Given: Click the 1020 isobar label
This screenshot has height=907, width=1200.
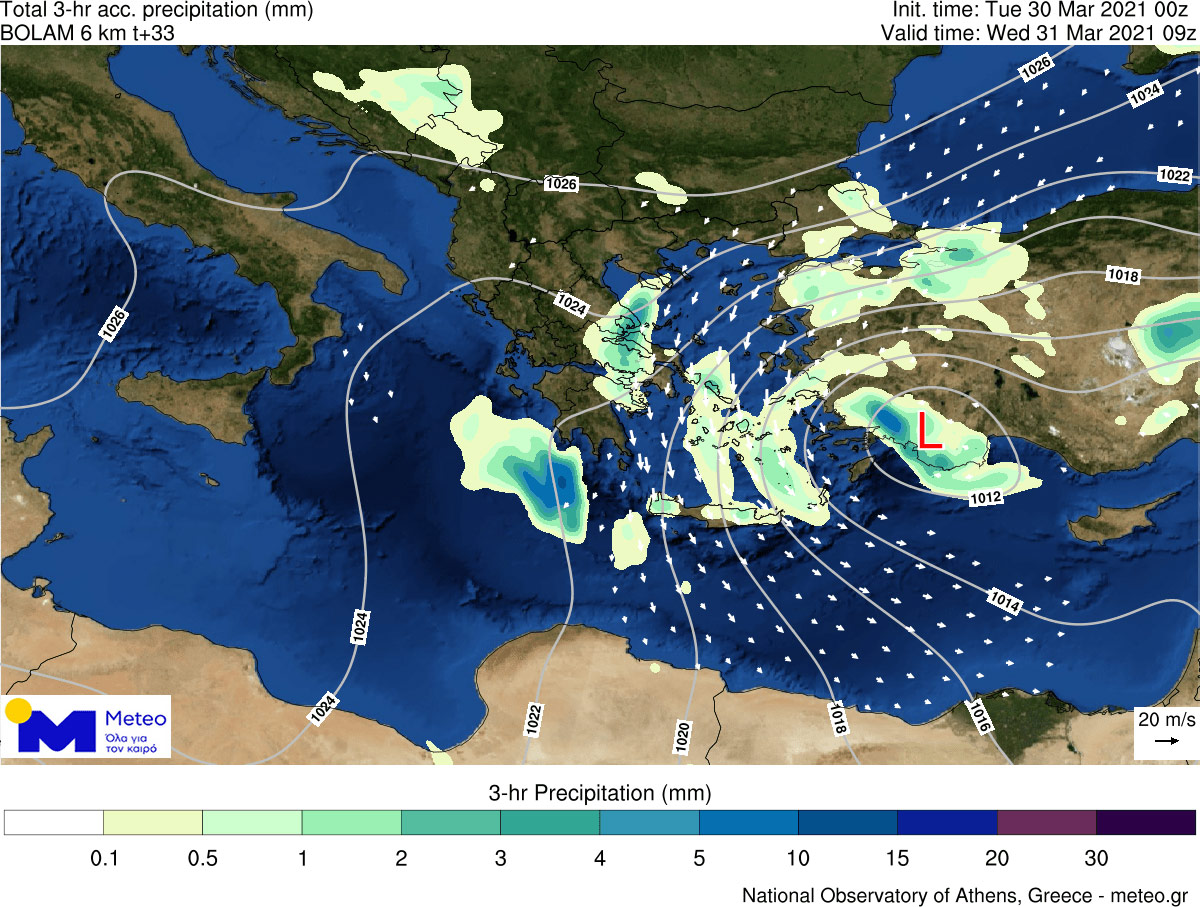Looking at the screenshot, I should click(x=682, y=737).
